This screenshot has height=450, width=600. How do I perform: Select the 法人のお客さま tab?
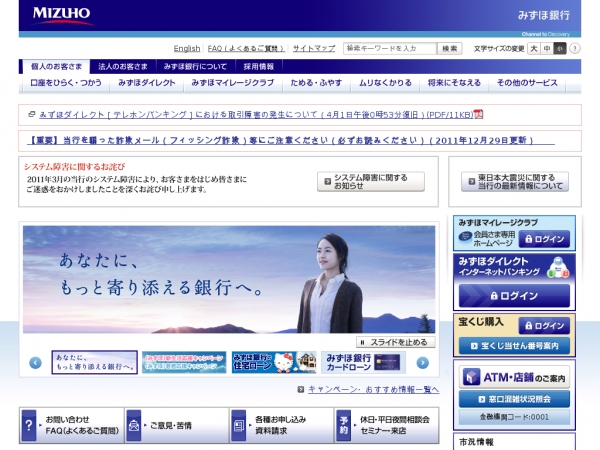[123, 67]
